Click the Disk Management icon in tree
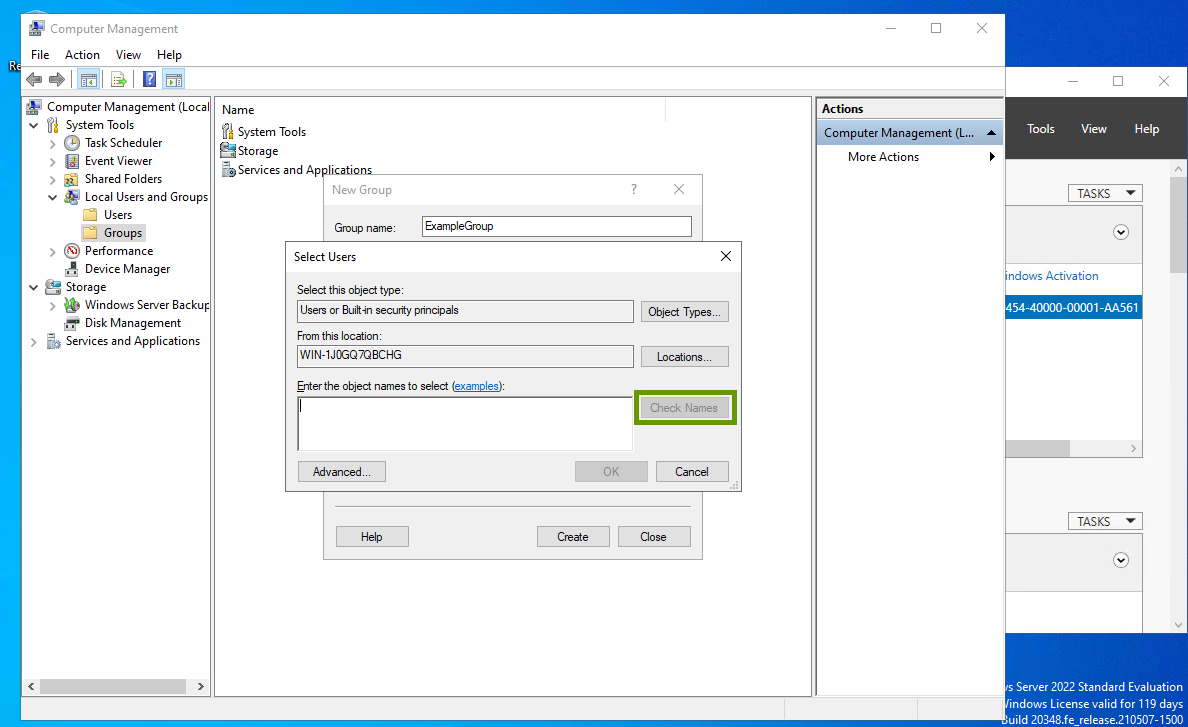 pos(72,323)
